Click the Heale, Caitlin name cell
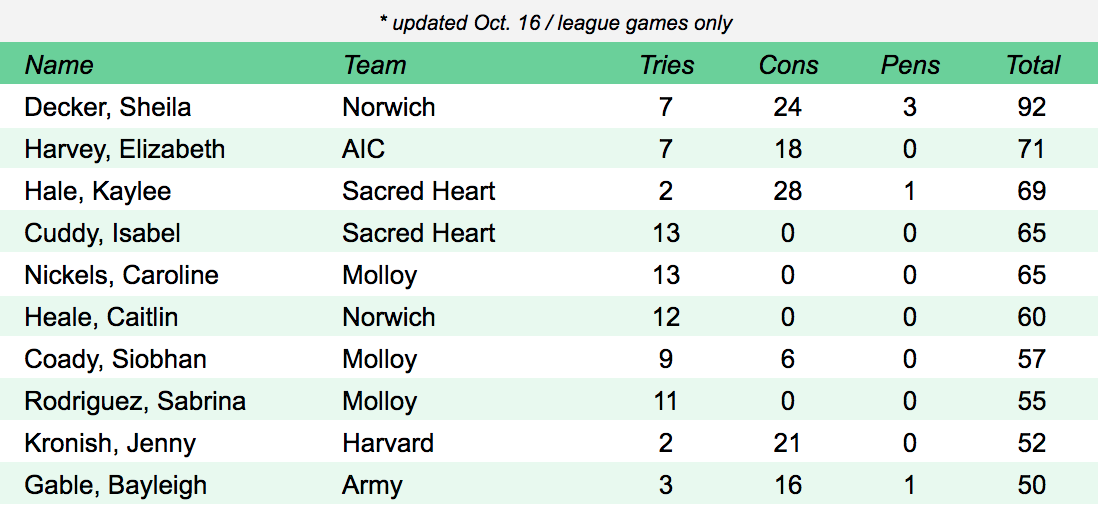The height and width of the screenshot is (510, 1098). 101,318
